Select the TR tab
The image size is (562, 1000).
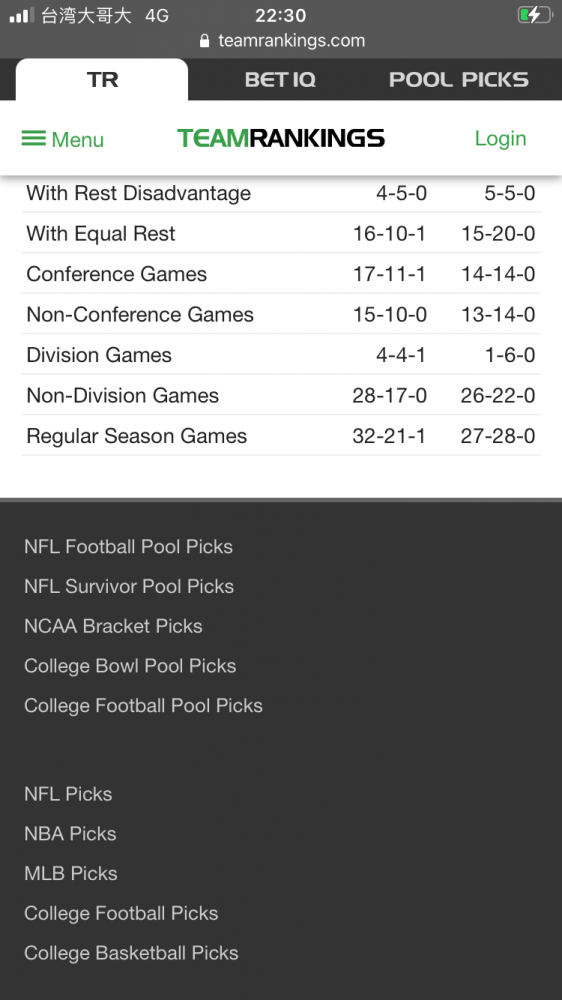coord(102,80)
